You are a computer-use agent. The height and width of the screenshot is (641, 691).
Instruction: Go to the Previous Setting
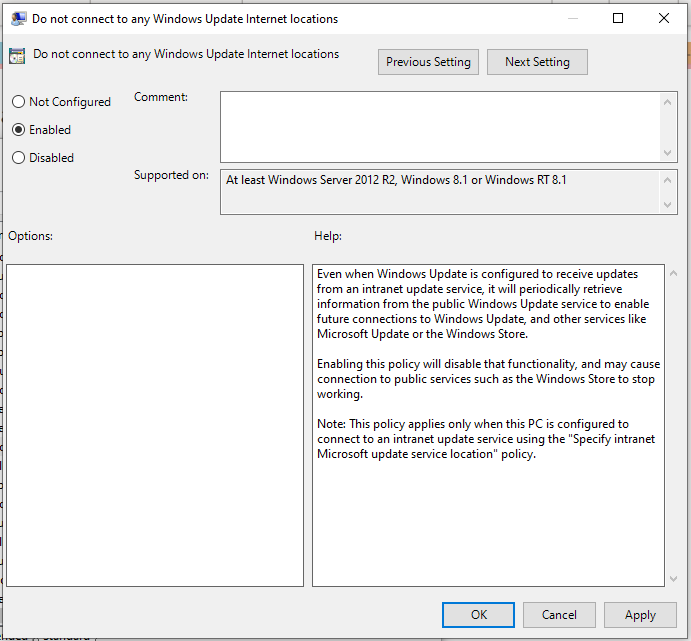pyautogui.click(x=428, y=62)
